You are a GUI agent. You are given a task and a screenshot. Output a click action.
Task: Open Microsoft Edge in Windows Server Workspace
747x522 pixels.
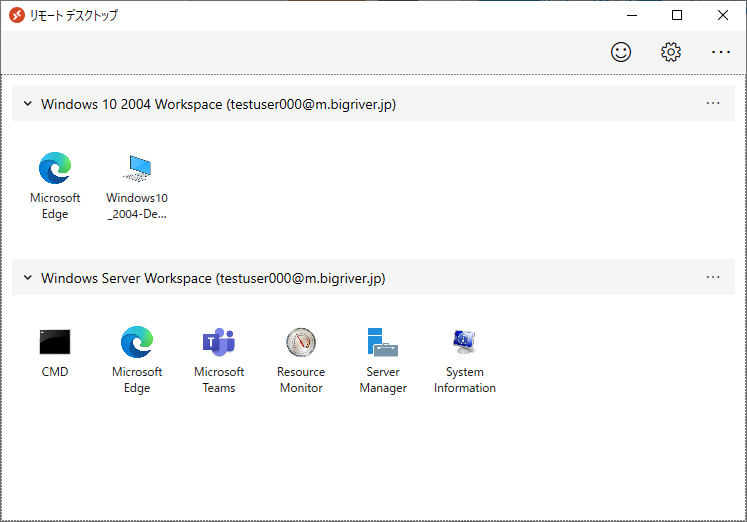pyautogui.click(x=137, y=360)
